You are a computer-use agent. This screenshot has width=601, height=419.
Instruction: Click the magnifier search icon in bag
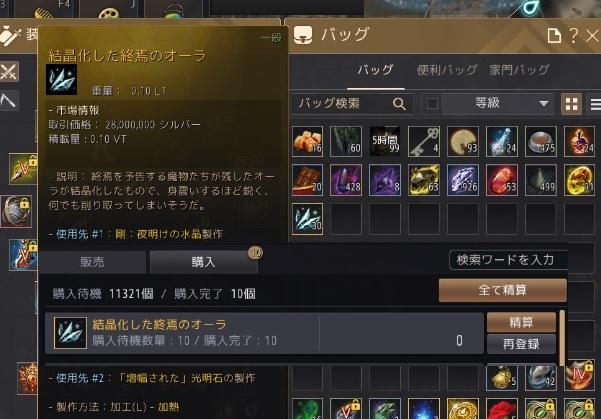pyautogui.click(x=399, y=104)
